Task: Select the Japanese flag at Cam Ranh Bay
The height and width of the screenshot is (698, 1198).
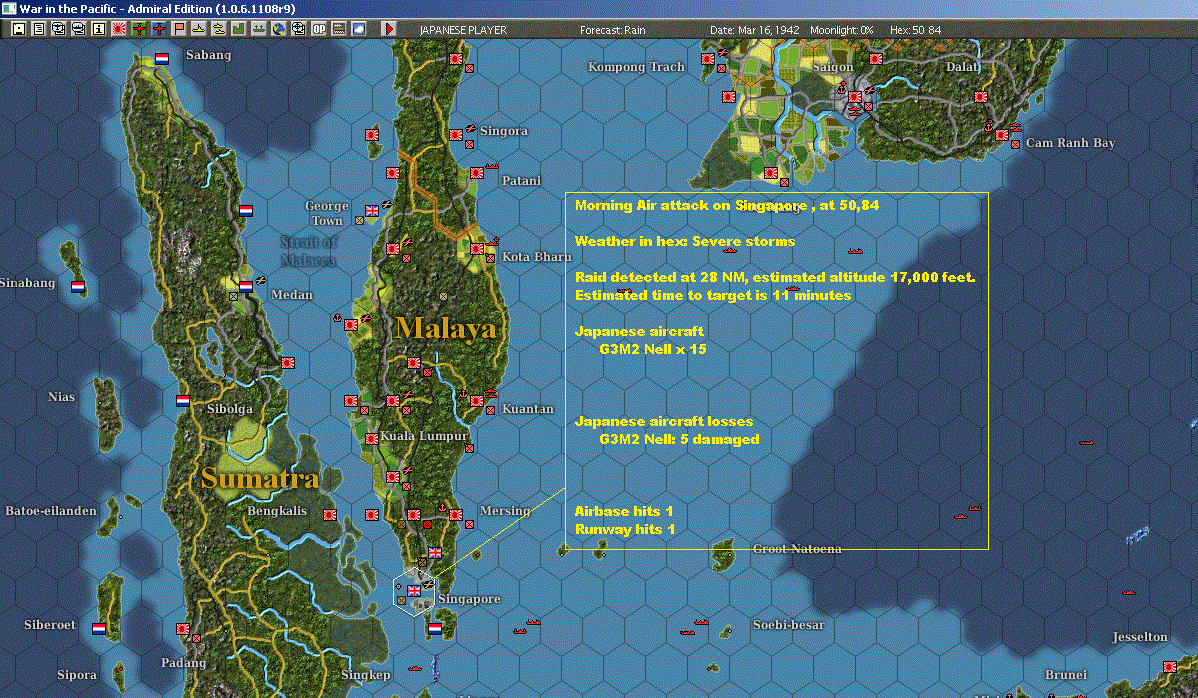Action: 1002,135
